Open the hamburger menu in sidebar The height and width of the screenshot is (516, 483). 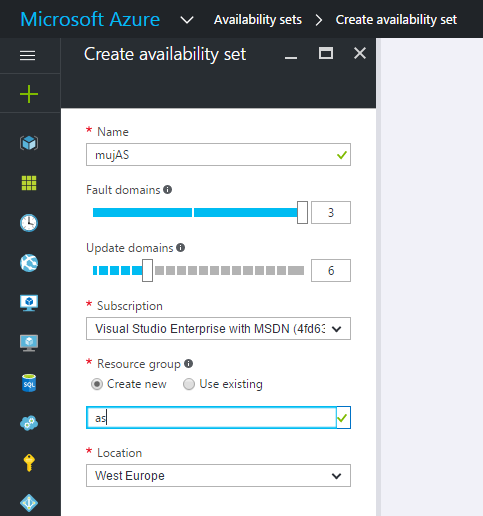tap(28, 55)
